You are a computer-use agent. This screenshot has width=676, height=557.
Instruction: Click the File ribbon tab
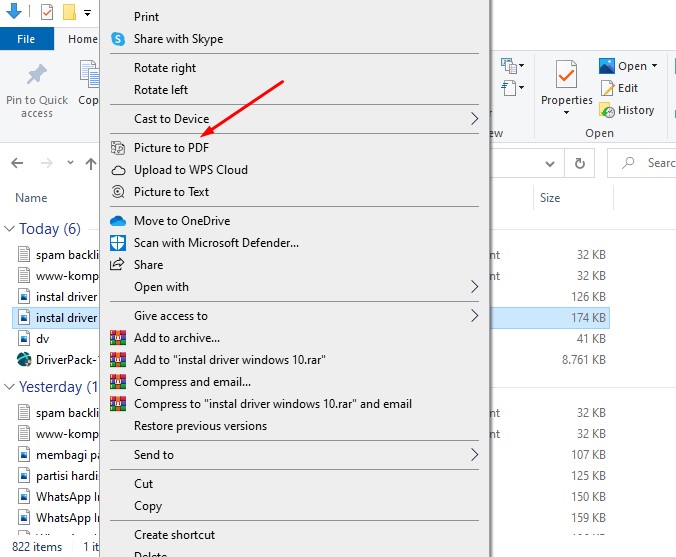coord(26,39)
